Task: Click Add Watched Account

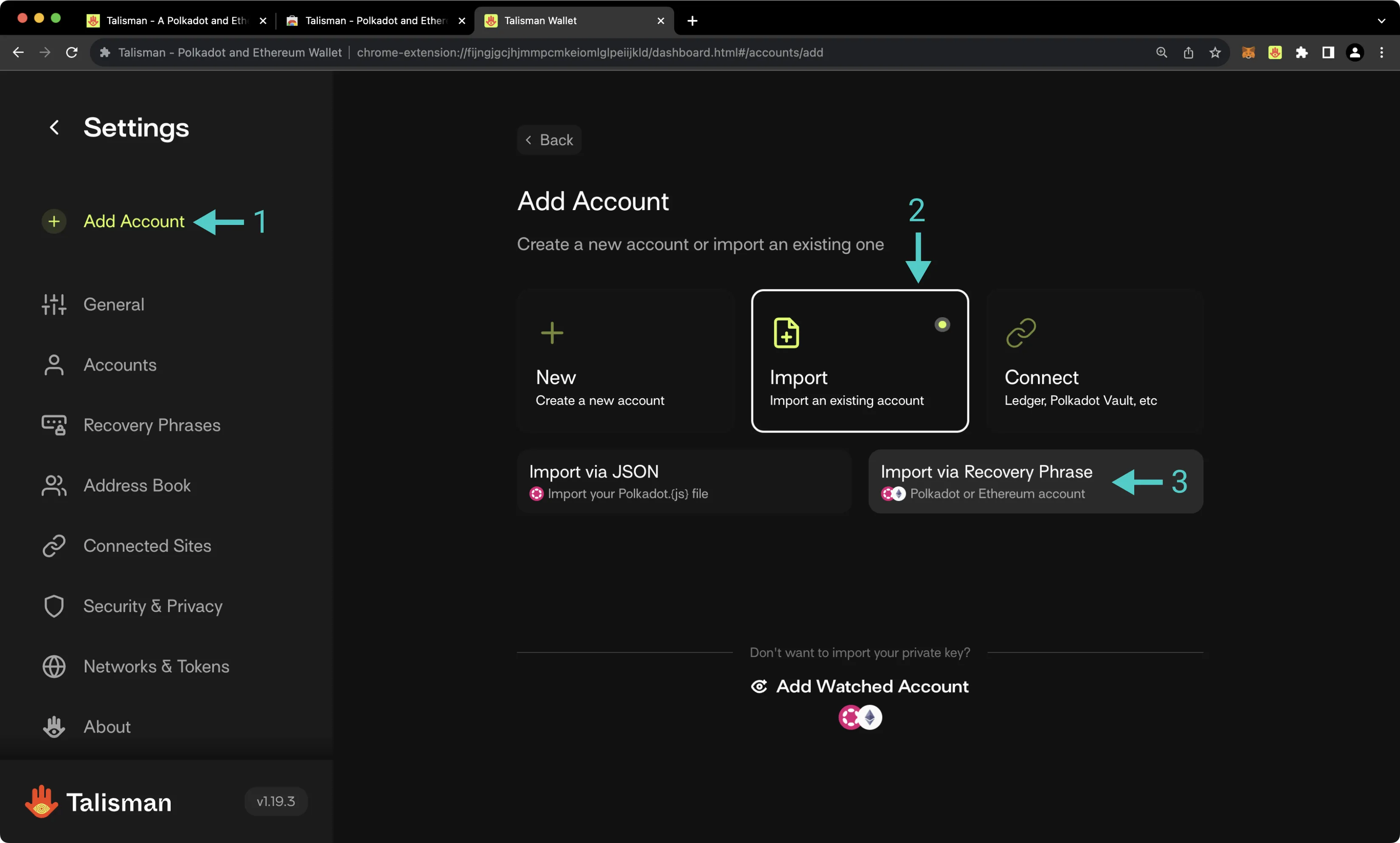Action: [860, 686]
